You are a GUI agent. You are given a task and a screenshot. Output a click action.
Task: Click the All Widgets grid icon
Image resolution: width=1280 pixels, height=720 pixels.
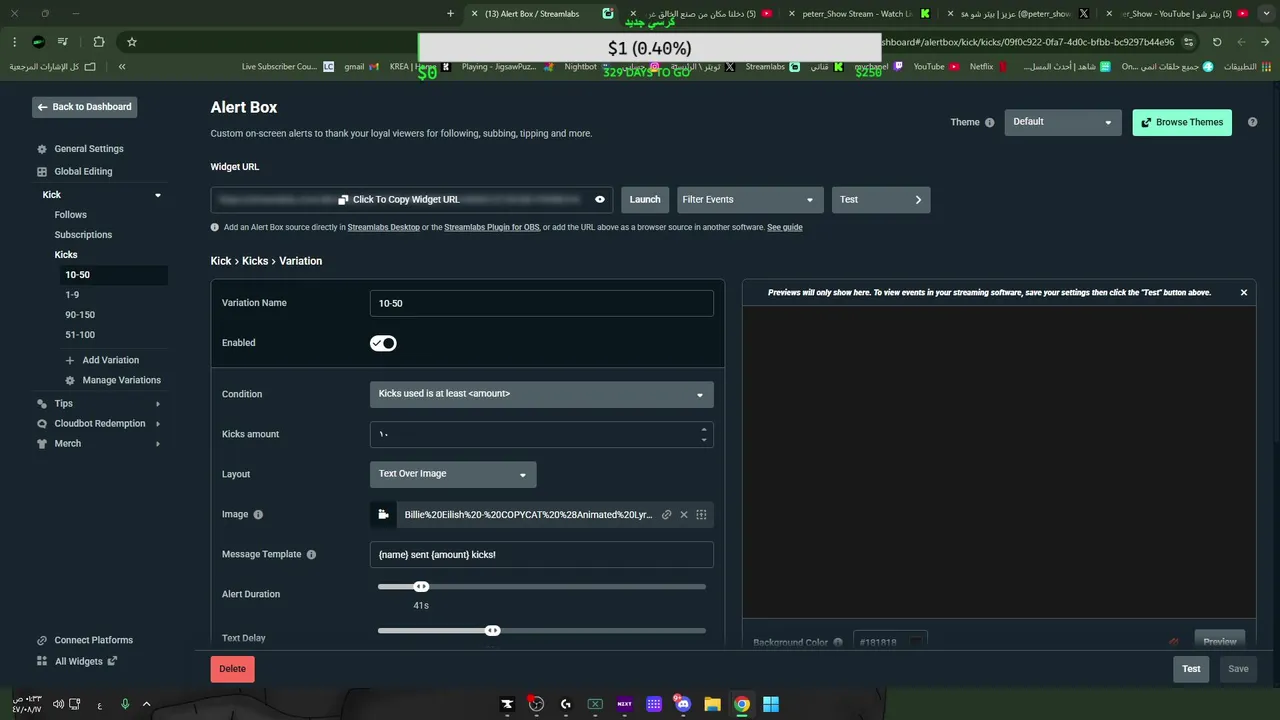coord(42,662)
